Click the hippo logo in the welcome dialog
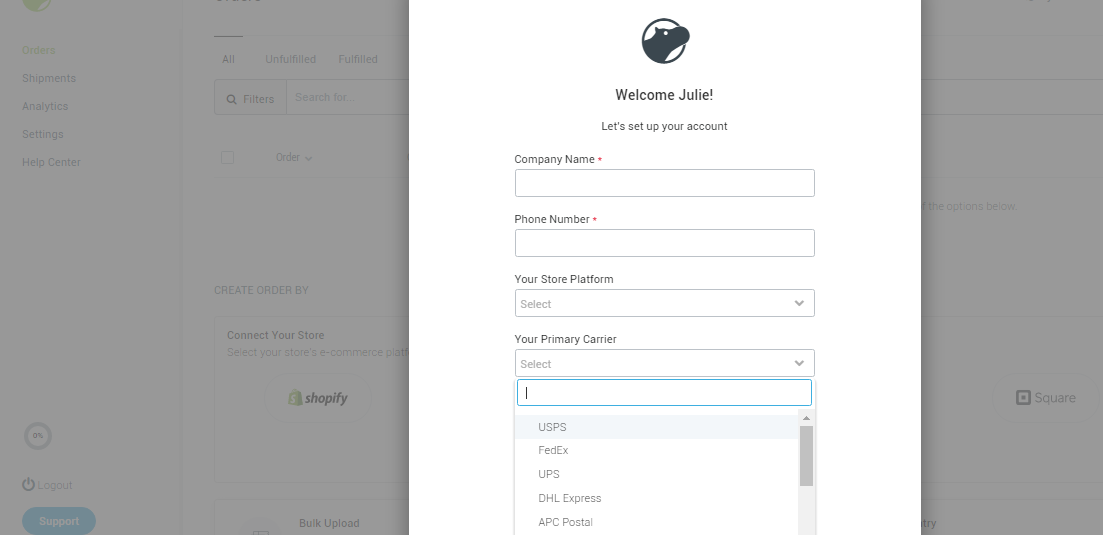This screenshot has height=535, width=1103. click(665, 41)
